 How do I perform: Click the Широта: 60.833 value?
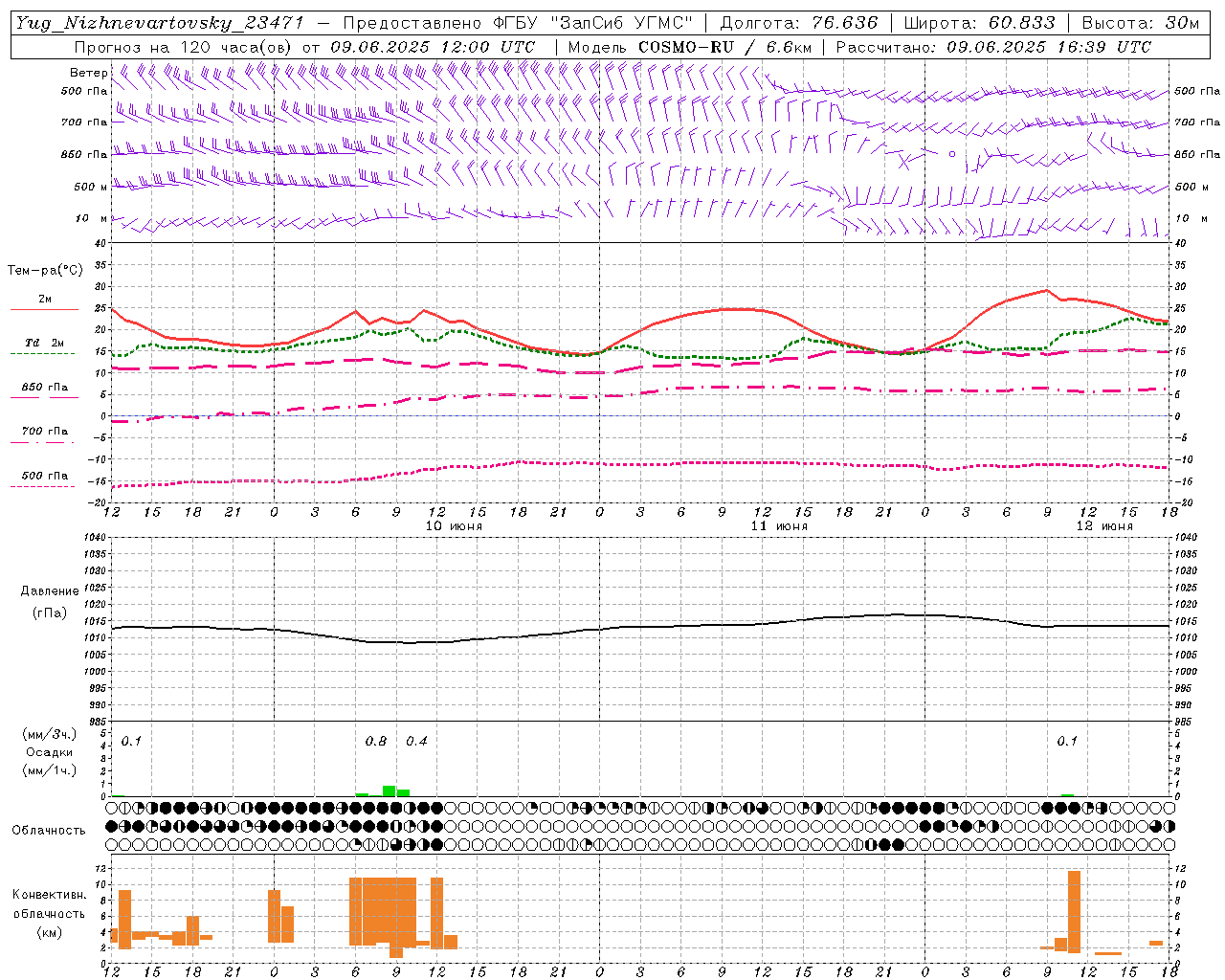pos(980,23)
